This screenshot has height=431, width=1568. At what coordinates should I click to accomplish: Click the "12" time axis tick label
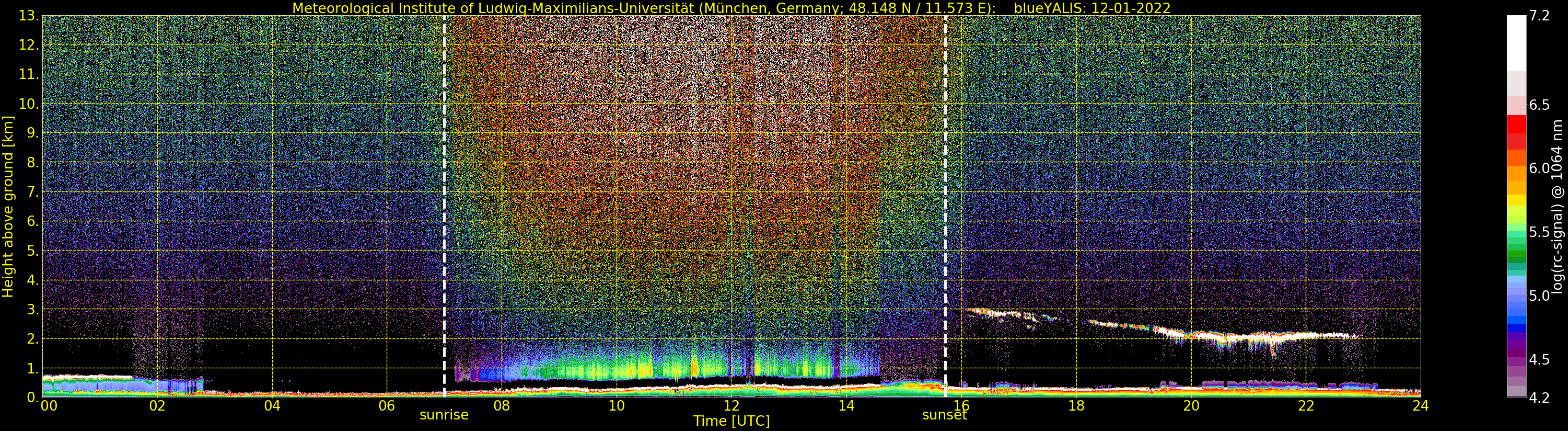pos(731,406)
